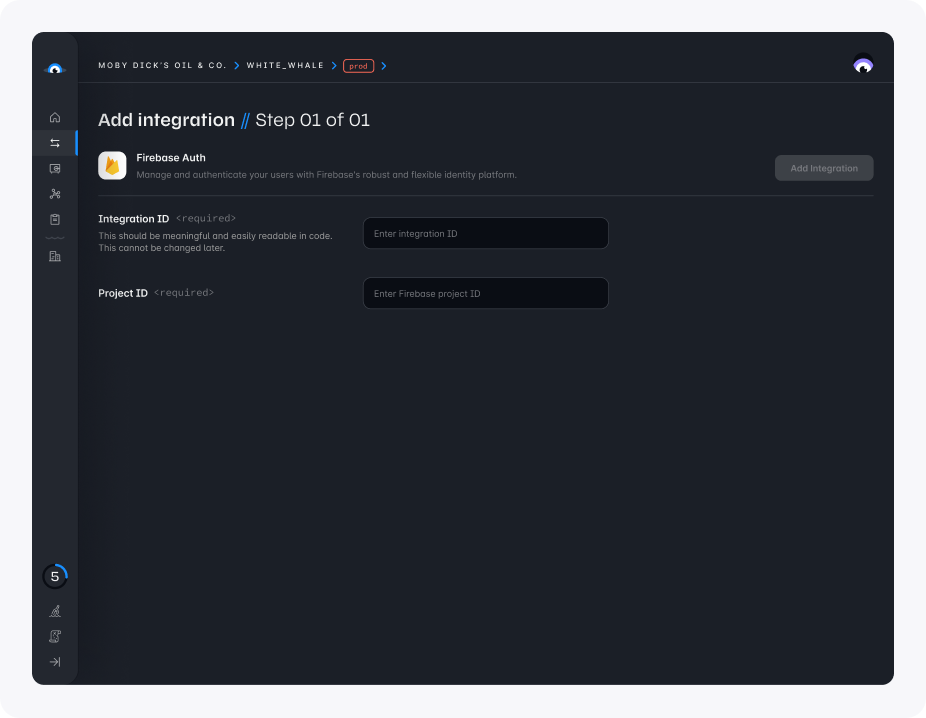Click the Project ID label
Image resolution: width=926 pixels, height=718 pixels.
[x=123, y=293]
